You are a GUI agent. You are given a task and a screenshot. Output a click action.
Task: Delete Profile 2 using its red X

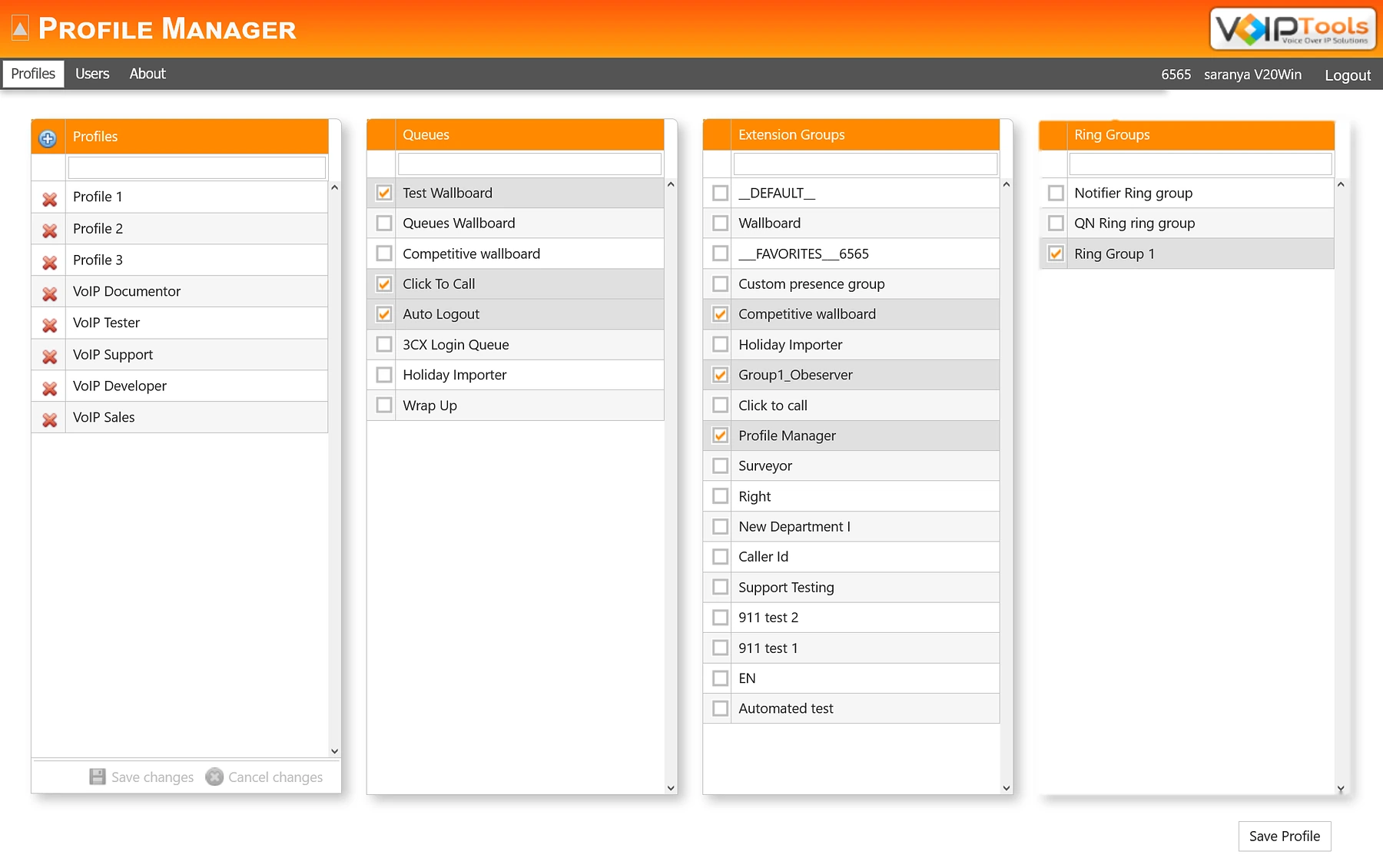click(50, 230)
